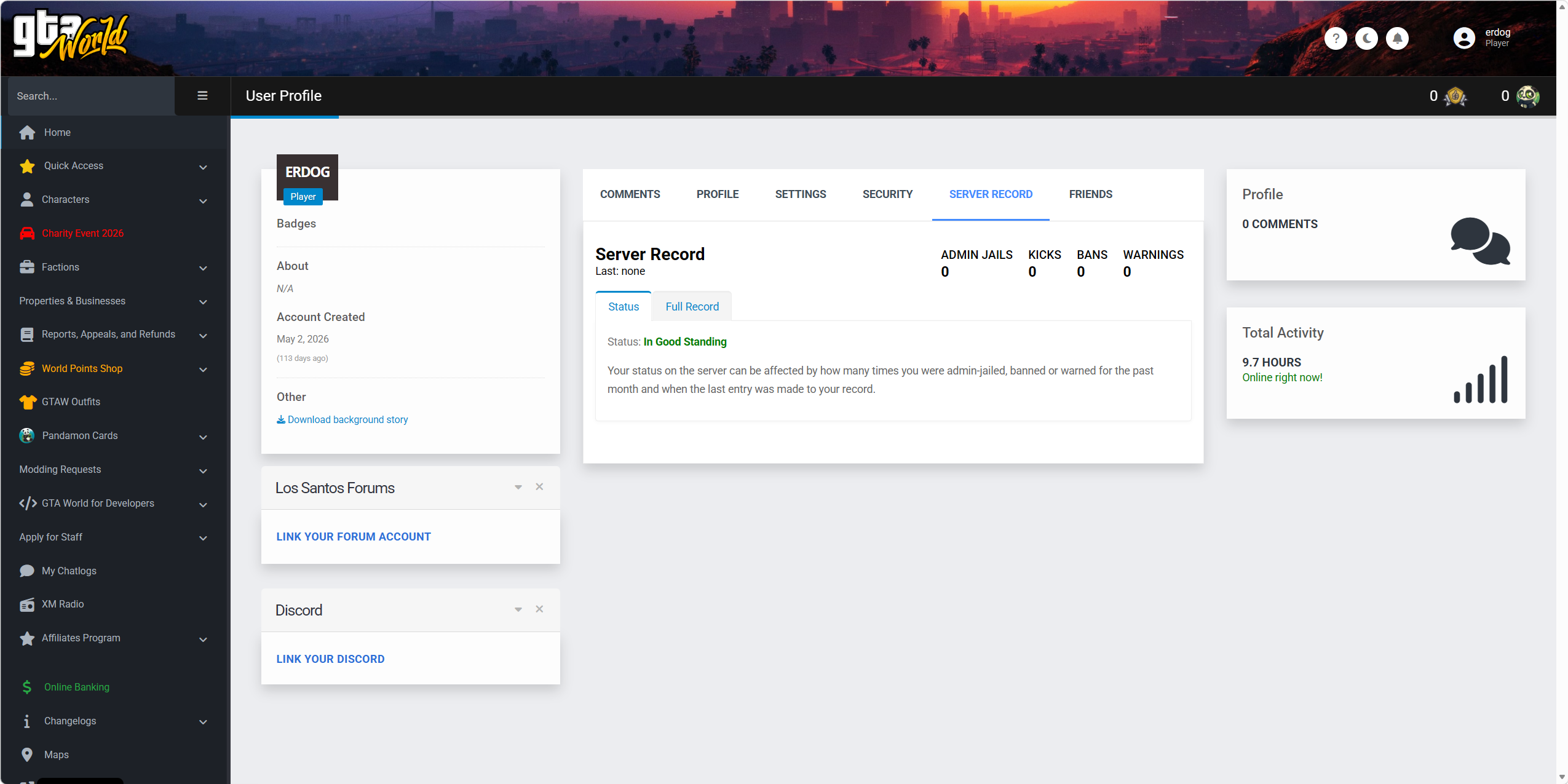Click the Charity Event car icon

click(27, 233)
